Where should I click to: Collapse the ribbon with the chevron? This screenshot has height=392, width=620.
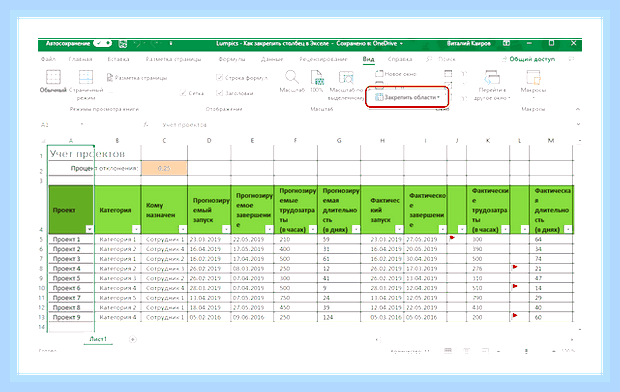click(x=578, y=109)
